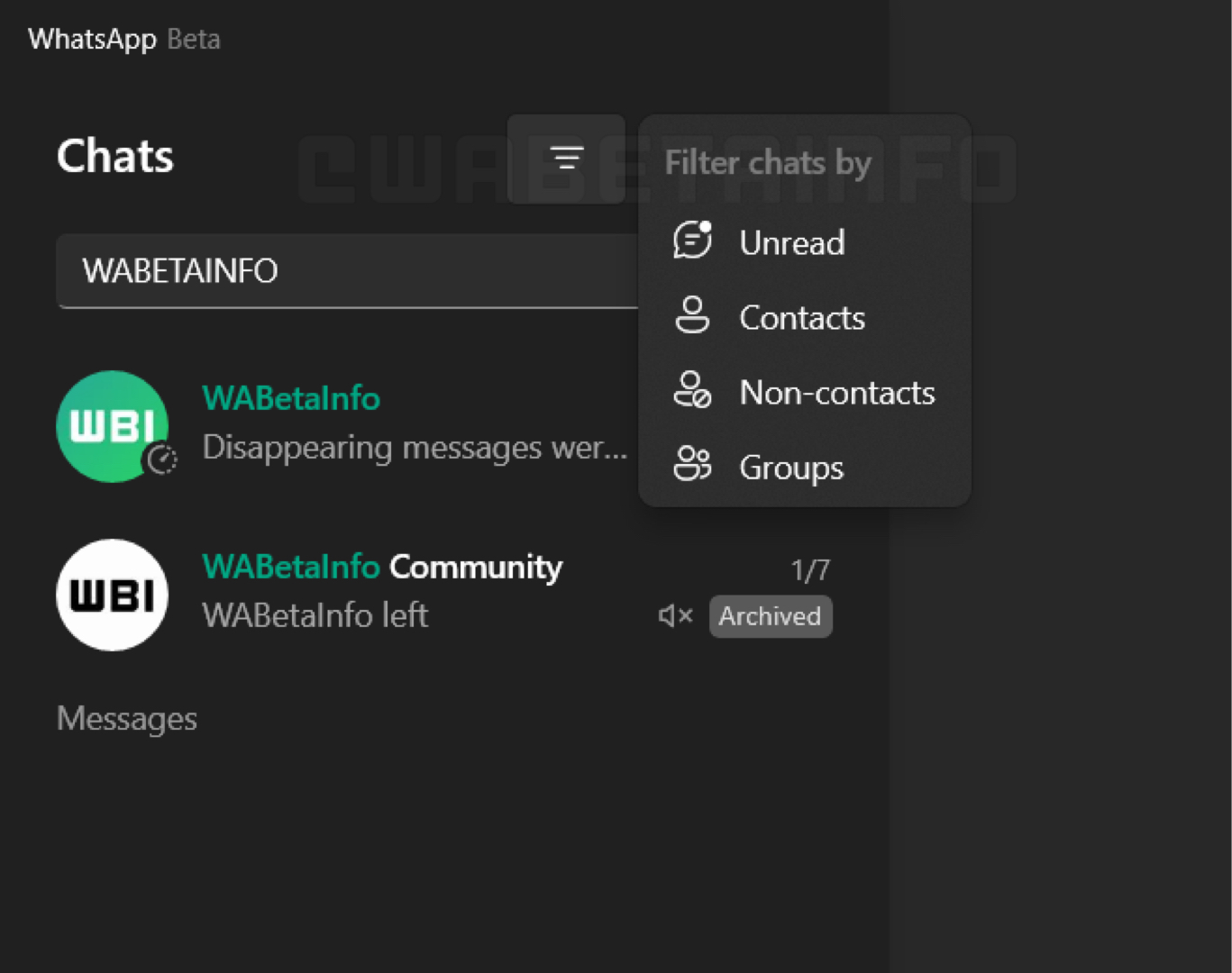Select Groups filter label
Screen dimensions: 1232x973
[790, 468]
